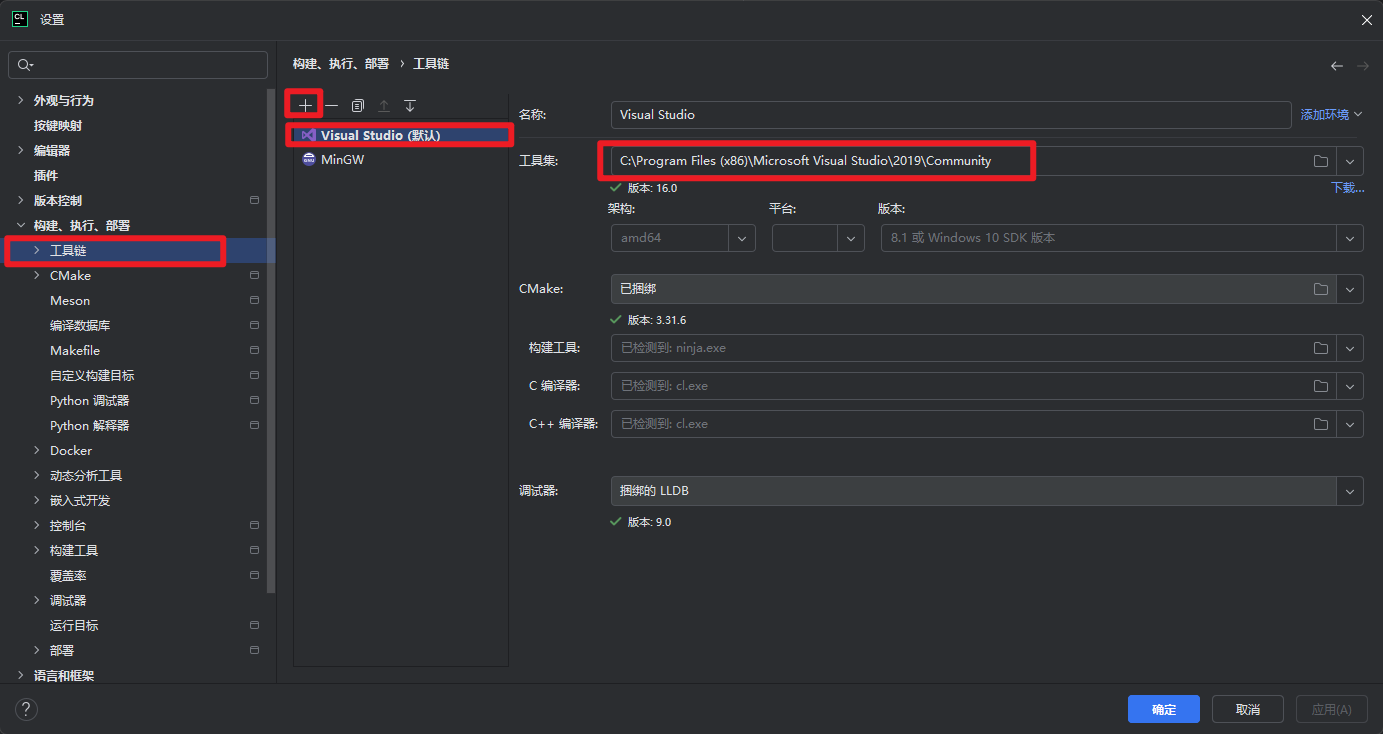Navigate back with left arrow
This screenshot has height=734, width=1383.
[1337, 66]
